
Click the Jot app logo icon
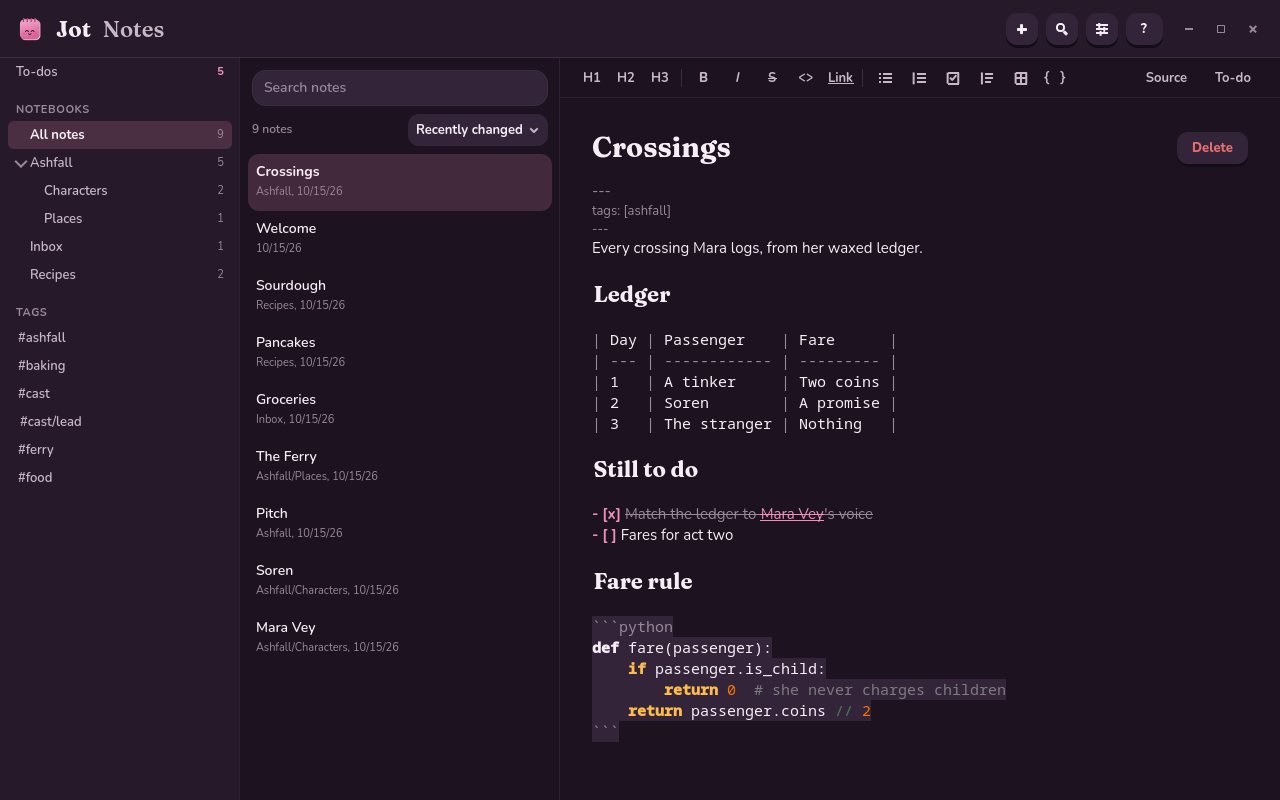coord(30,29)
